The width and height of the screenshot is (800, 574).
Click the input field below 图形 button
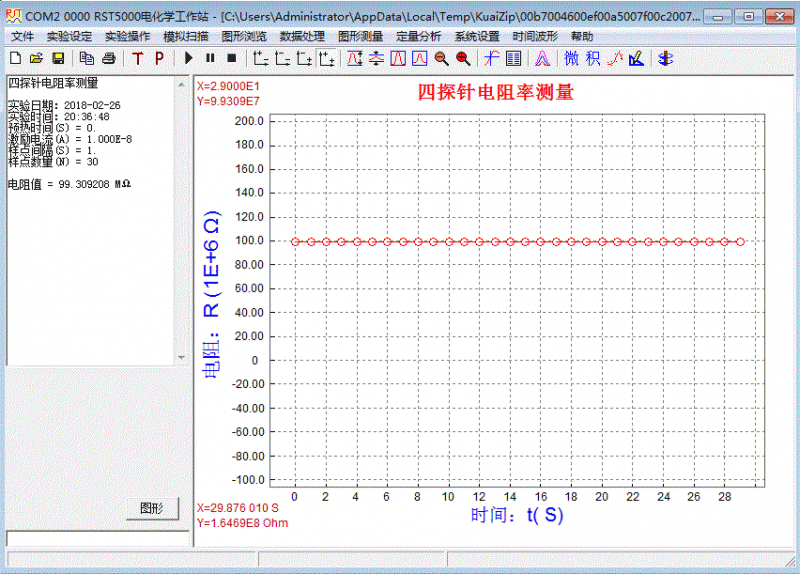pos(97,538)
